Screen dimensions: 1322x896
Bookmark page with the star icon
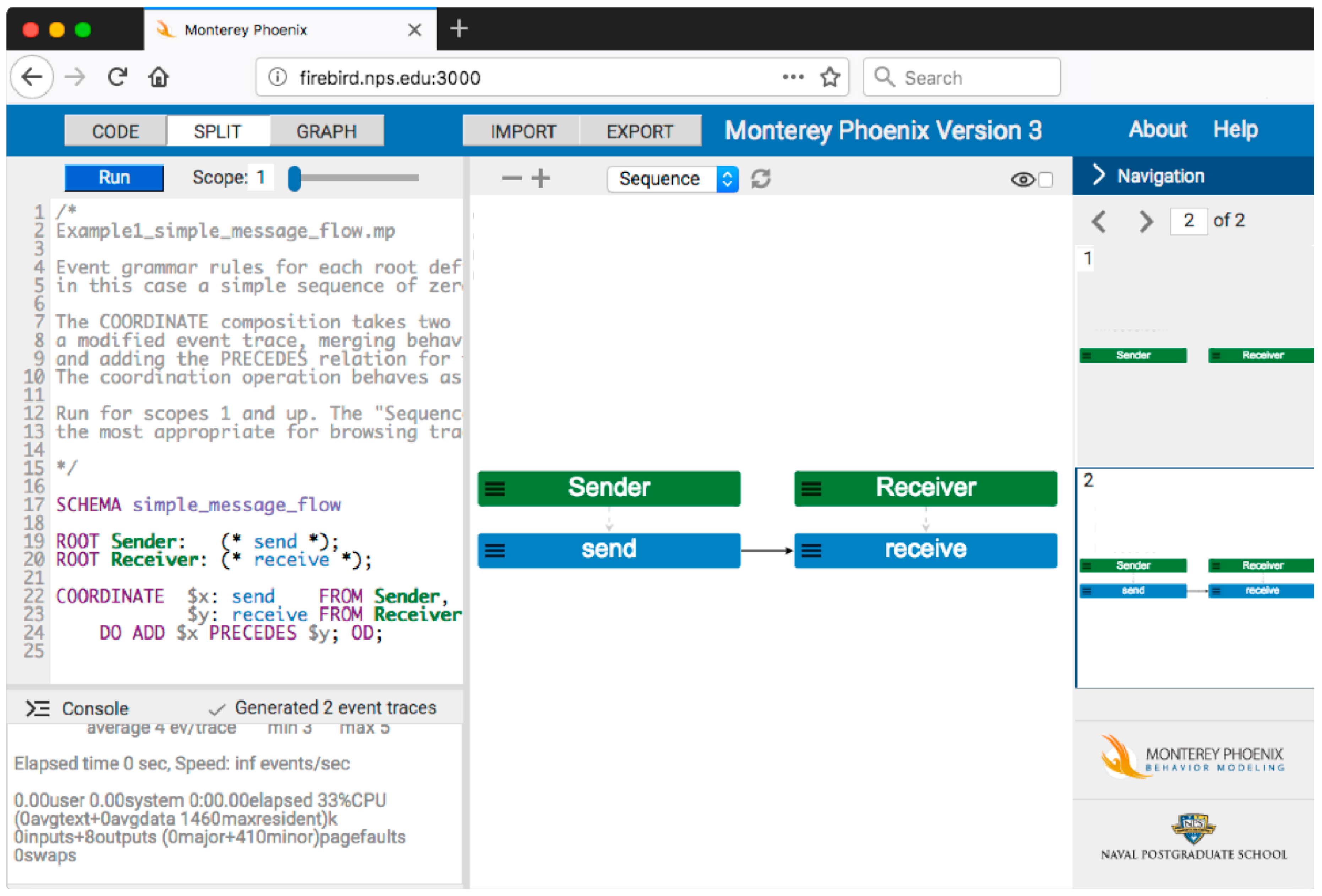830,77
